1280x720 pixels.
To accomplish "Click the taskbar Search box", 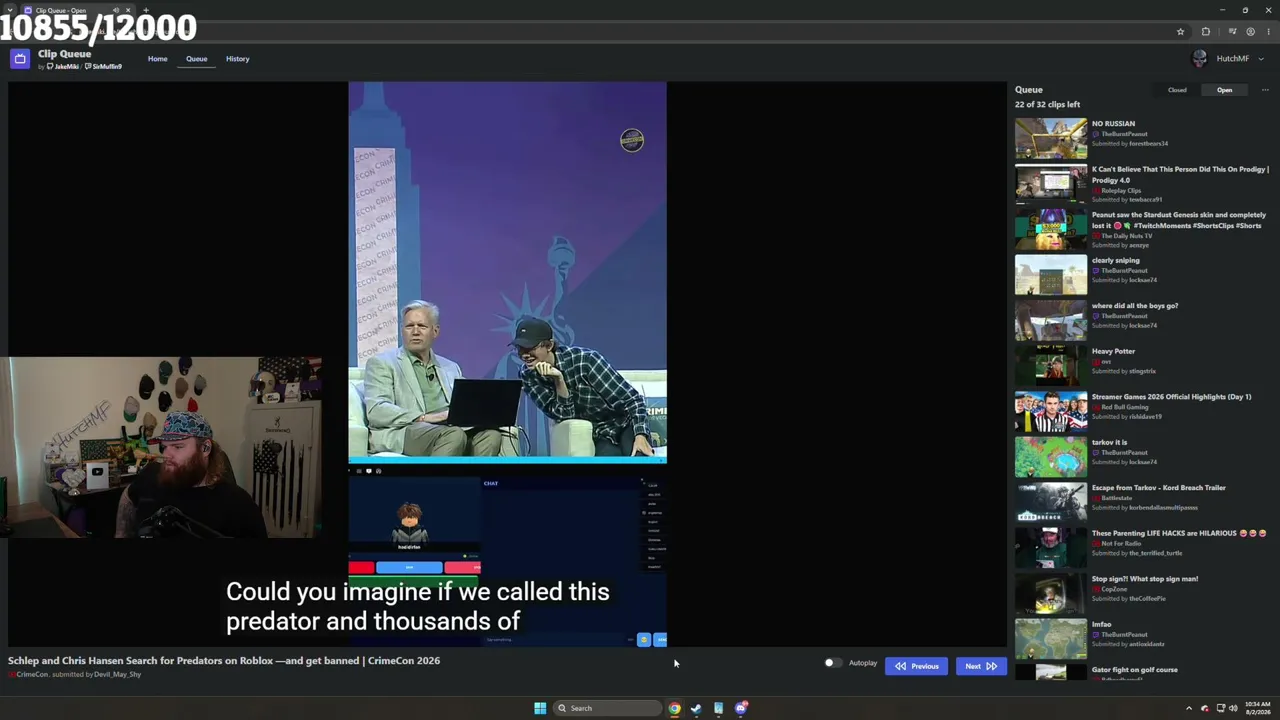I will [x=607, y=708].
